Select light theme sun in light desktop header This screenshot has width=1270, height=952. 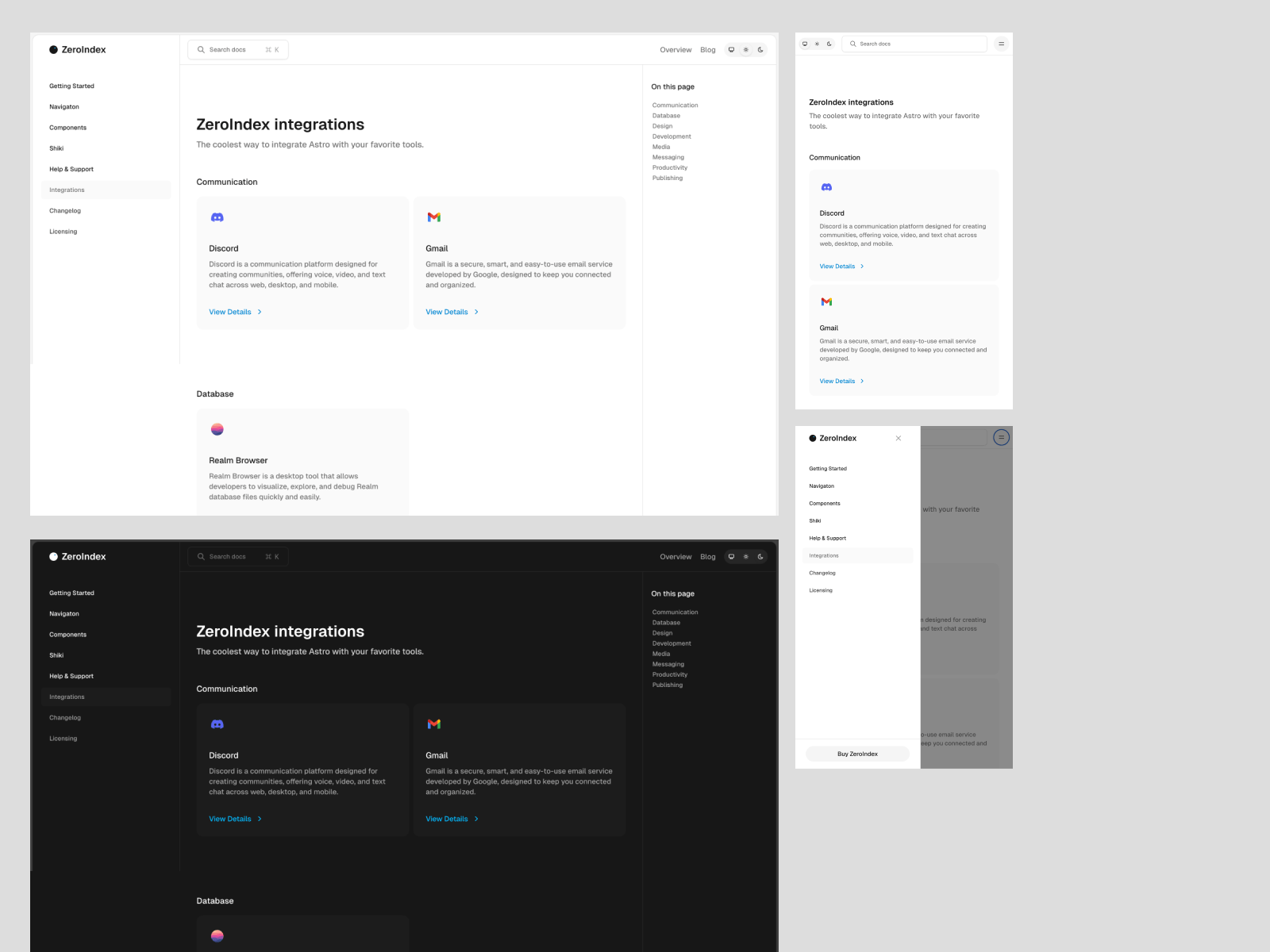coord(745,49)
